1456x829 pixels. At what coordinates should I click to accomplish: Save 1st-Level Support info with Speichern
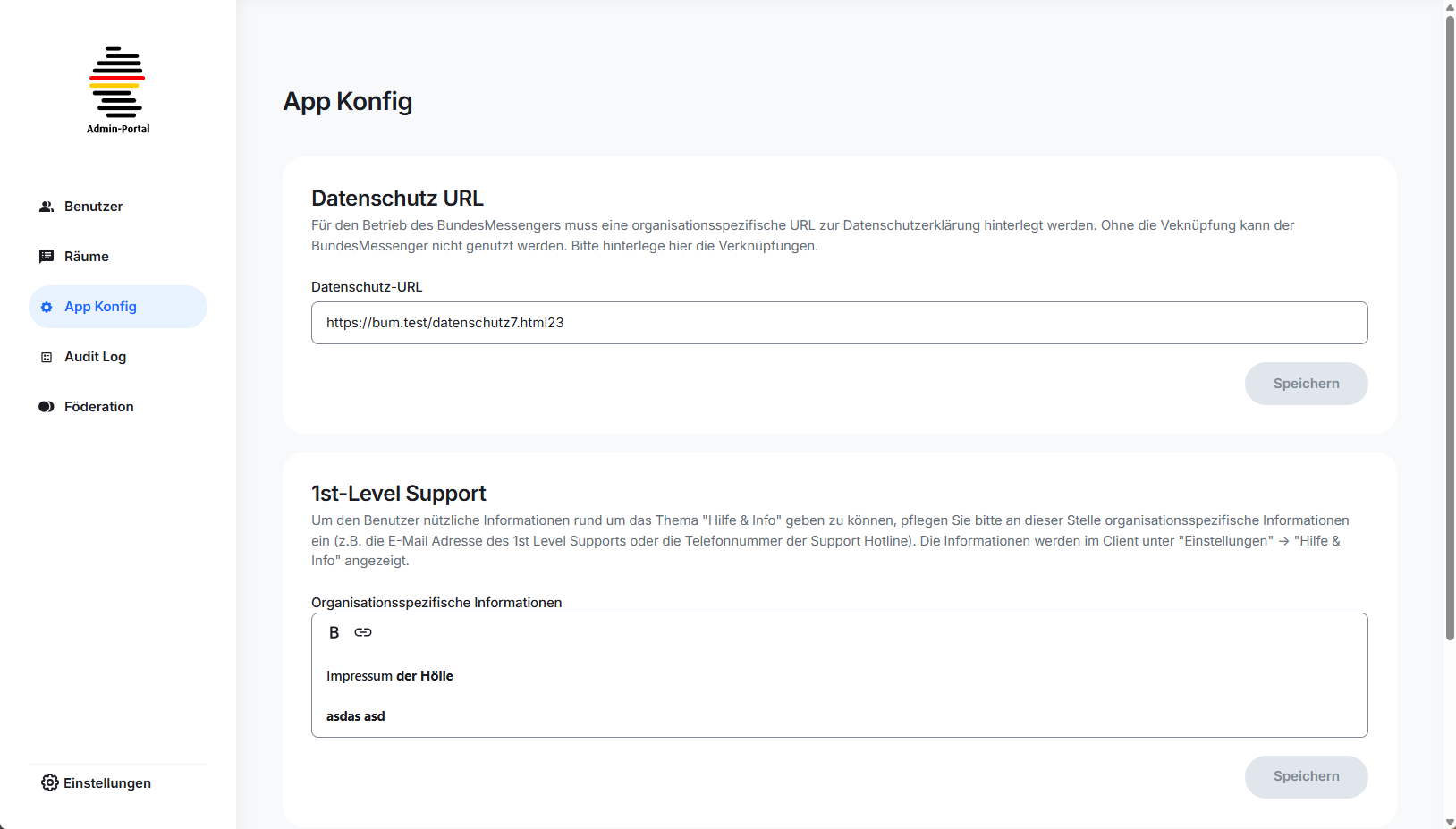[1306, 777]
